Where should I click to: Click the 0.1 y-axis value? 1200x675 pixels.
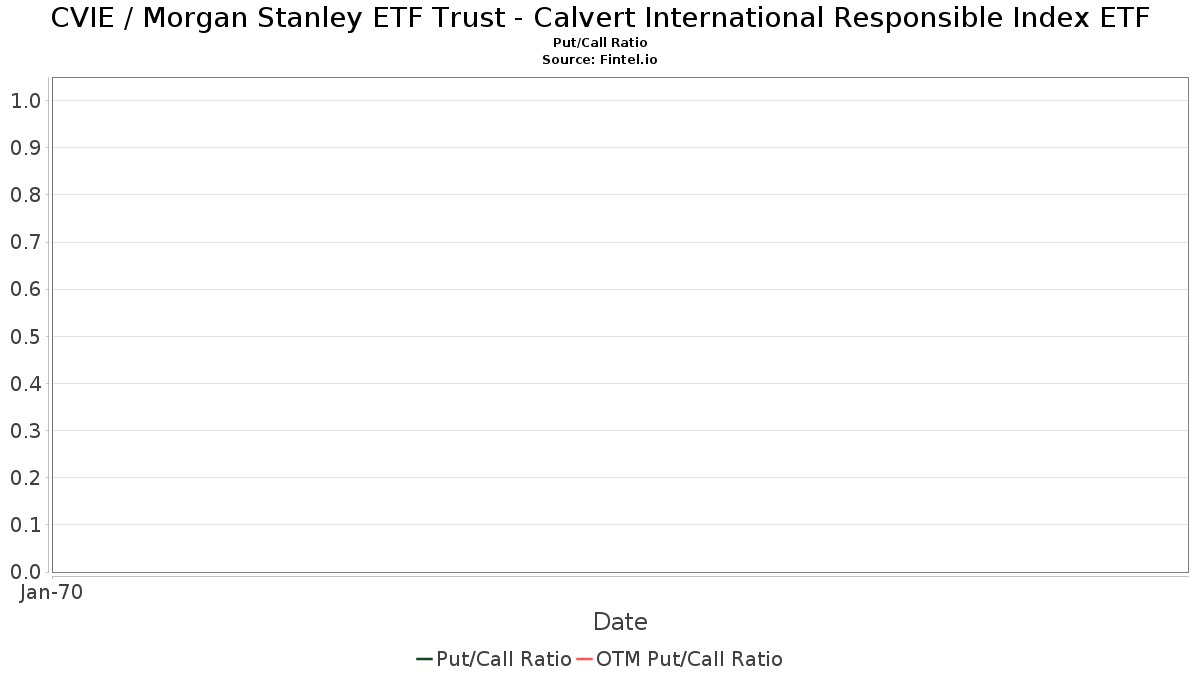click(x=25, y=524)
